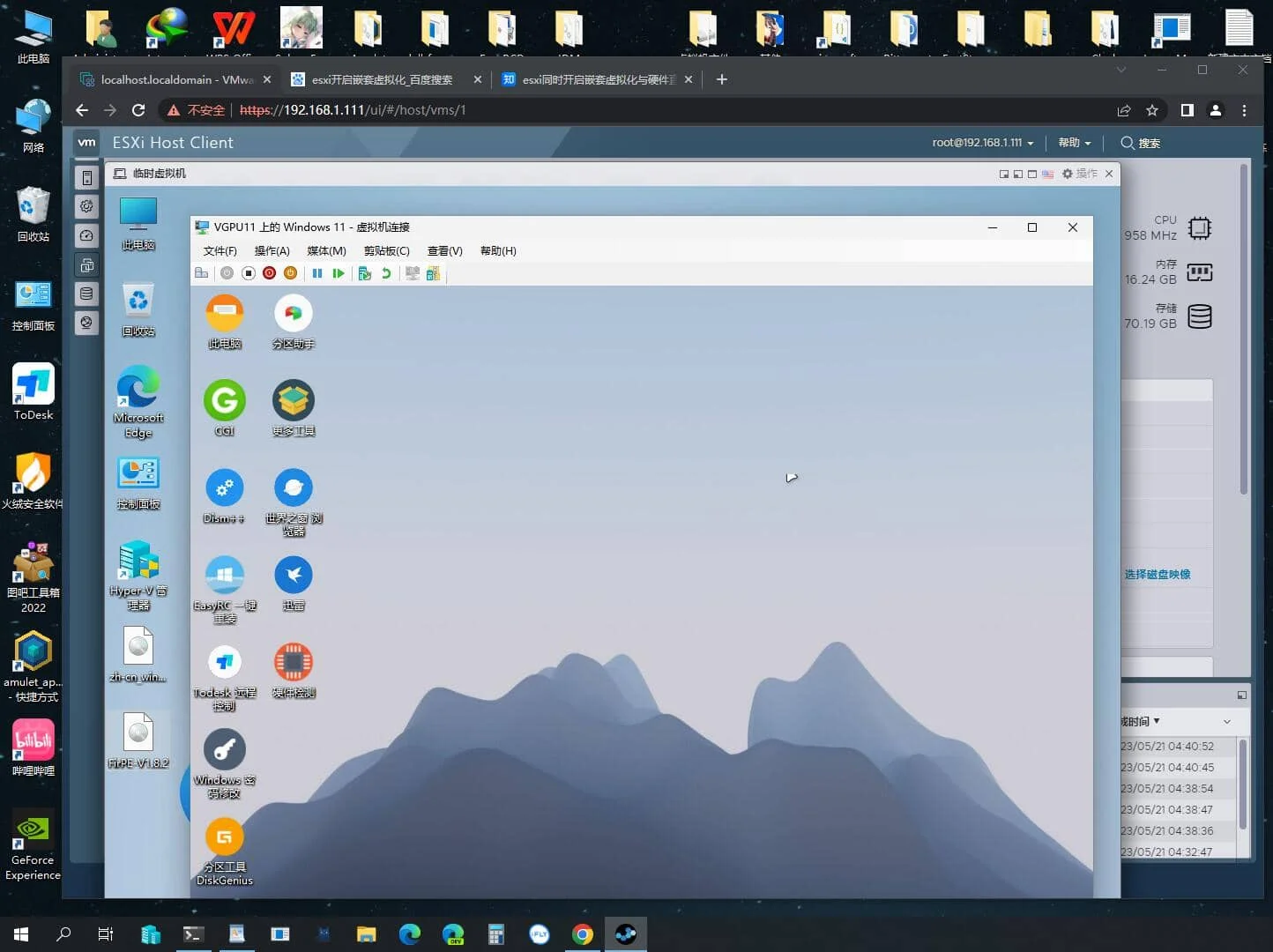This screenshot has width=1273, height=952.
Task: Click the orange save state power icon
Action: (x=290, y=273)
